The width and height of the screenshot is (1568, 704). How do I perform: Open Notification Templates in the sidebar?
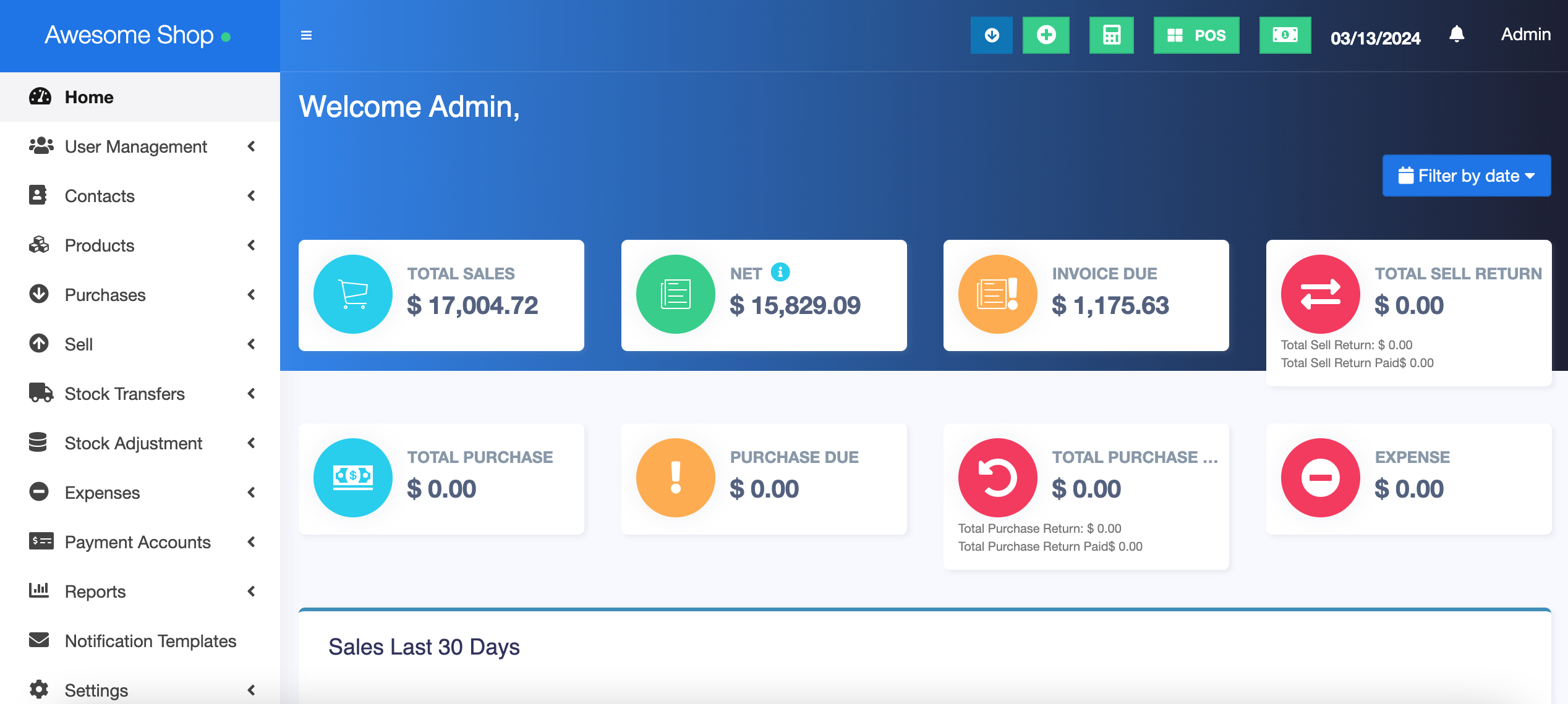[x=150, y=641]
